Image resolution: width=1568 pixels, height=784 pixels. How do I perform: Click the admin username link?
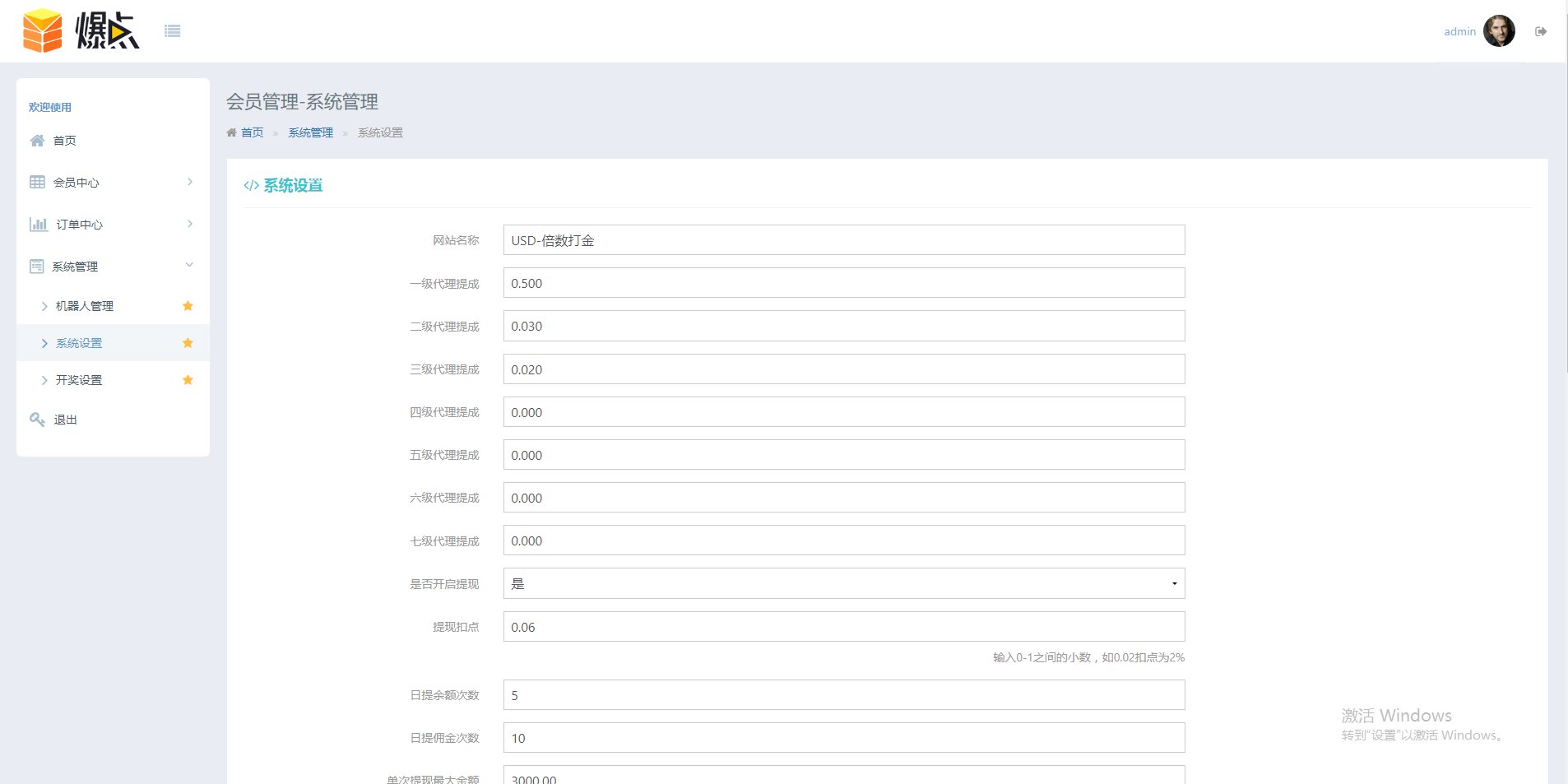pos(1459,31)
